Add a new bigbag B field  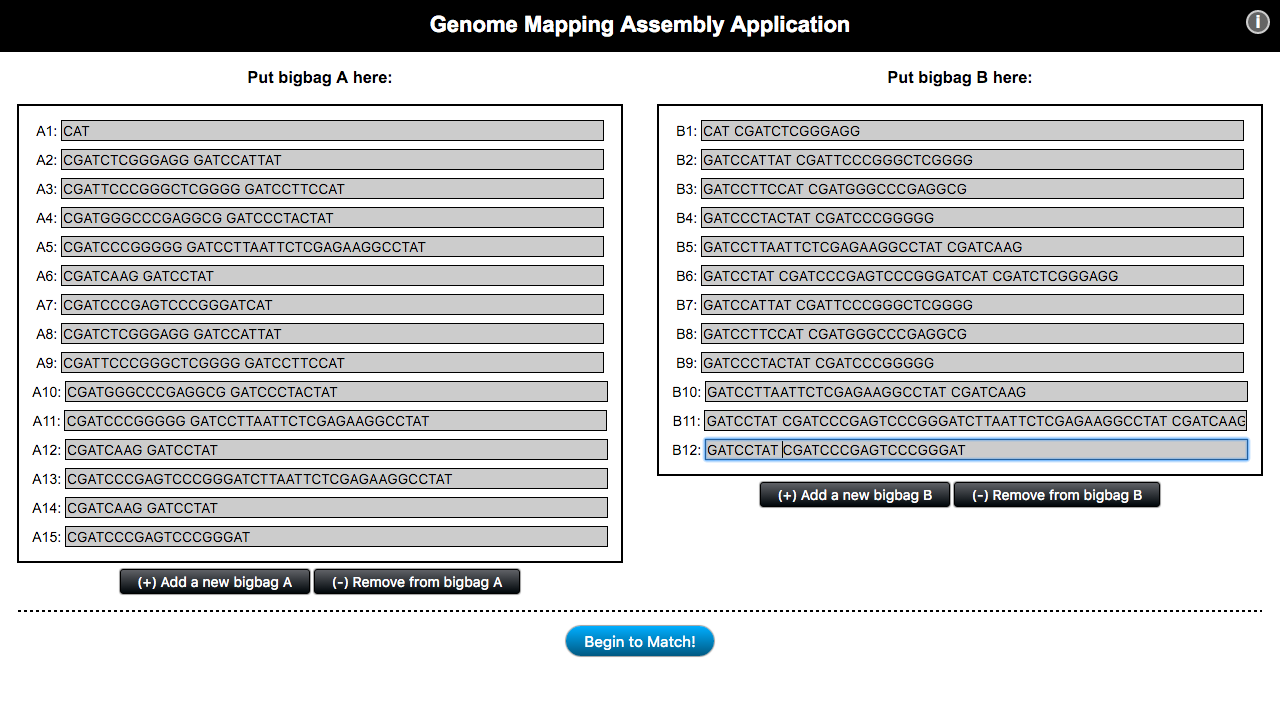(855, 495)
